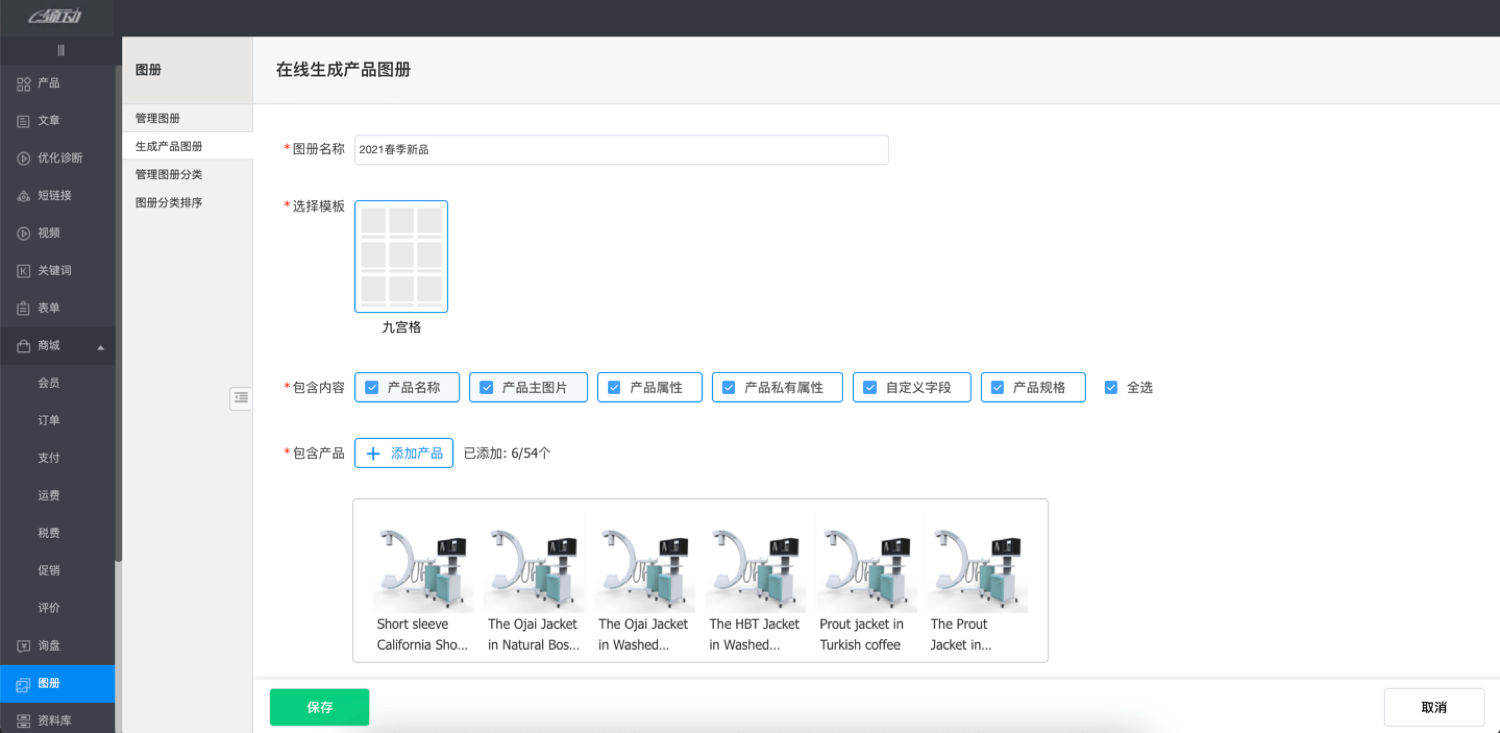Screen dimensions: 1500x733
Task: Click the 视频 play icon in sidebar
Action: [24, 233]
